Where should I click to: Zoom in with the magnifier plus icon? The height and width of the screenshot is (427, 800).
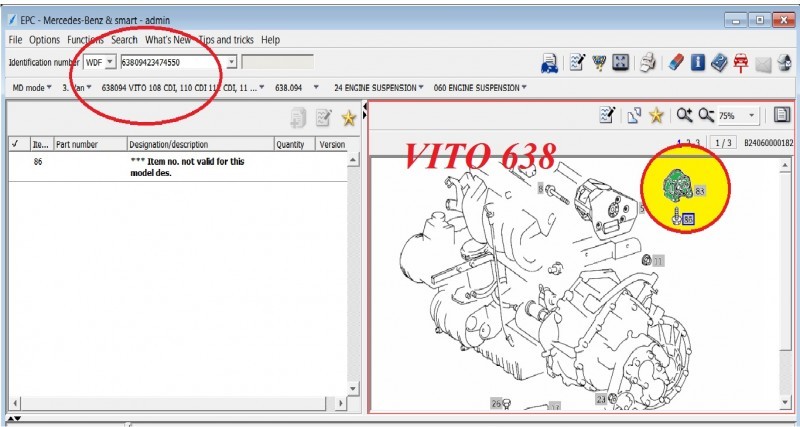684,116
